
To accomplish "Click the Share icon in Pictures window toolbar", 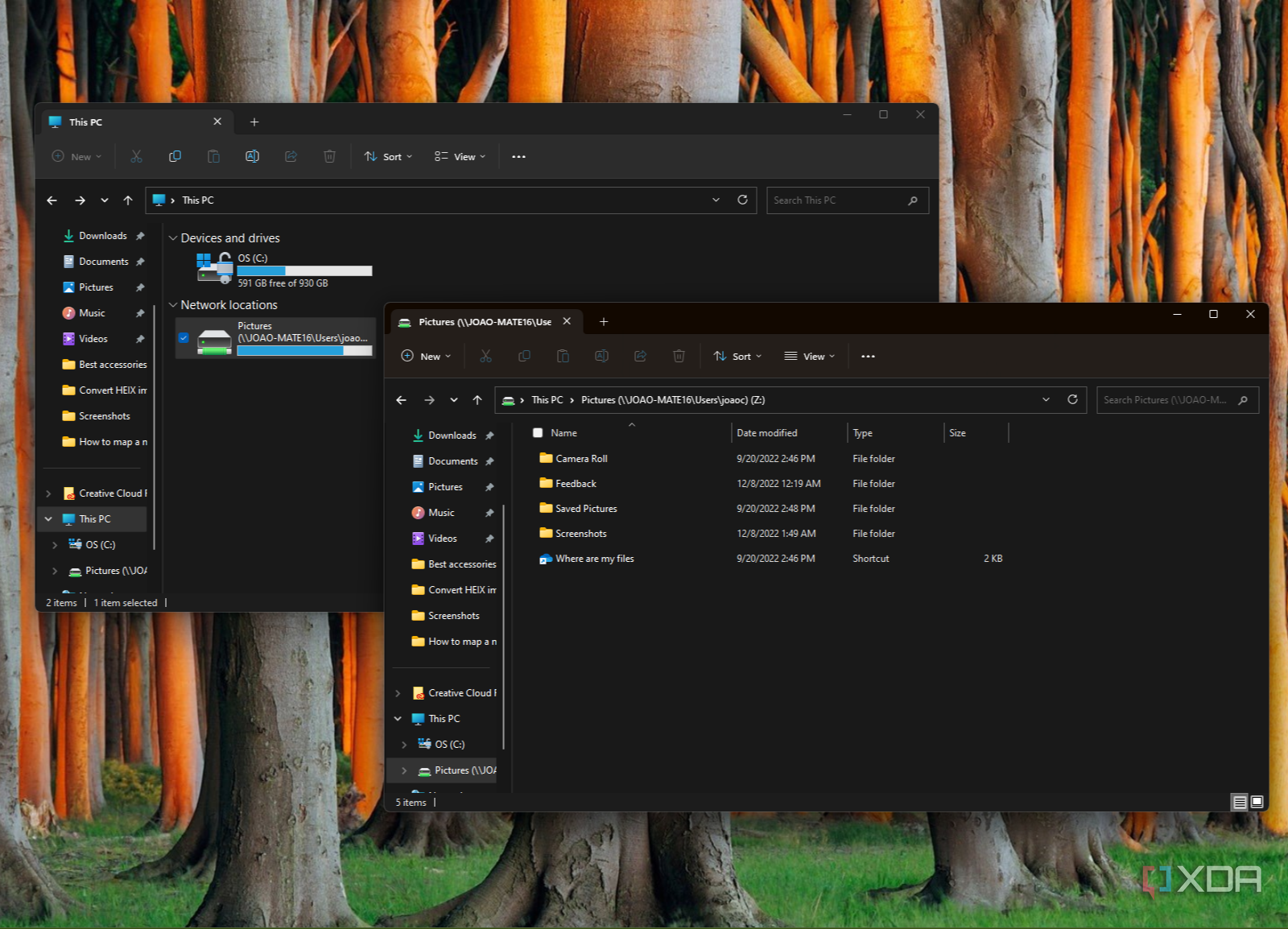I will point(640,356).
